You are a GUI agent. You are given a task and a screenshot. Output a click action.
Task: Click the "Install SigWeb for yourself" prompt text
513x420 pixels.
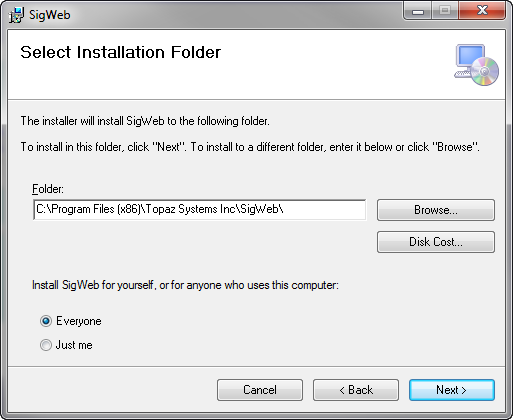(185, 285)
